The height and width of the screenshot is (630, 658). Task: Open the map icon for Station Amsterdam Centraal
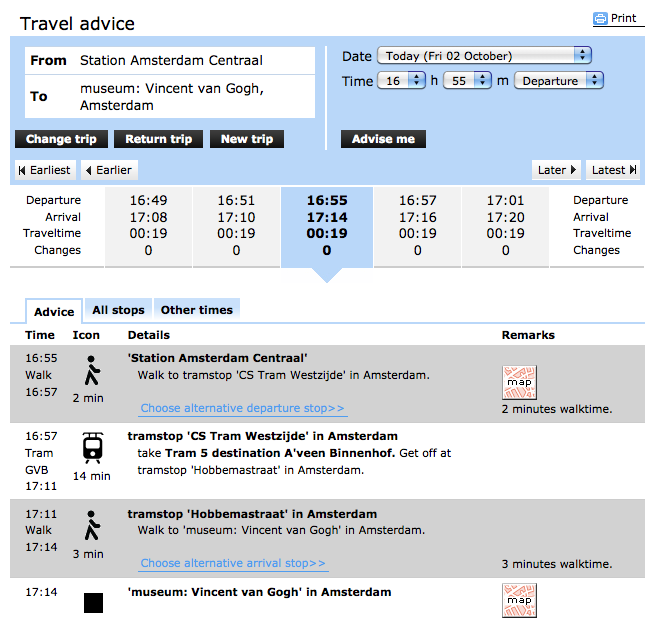(x=519, y=382)
